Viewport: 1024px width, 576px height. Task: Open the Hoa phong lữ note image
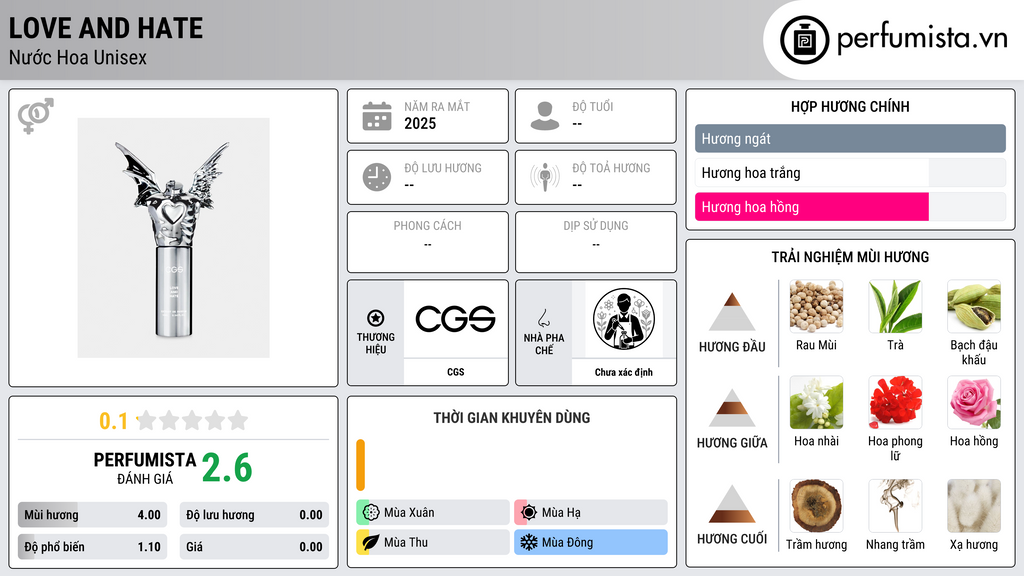coord(895,402)
